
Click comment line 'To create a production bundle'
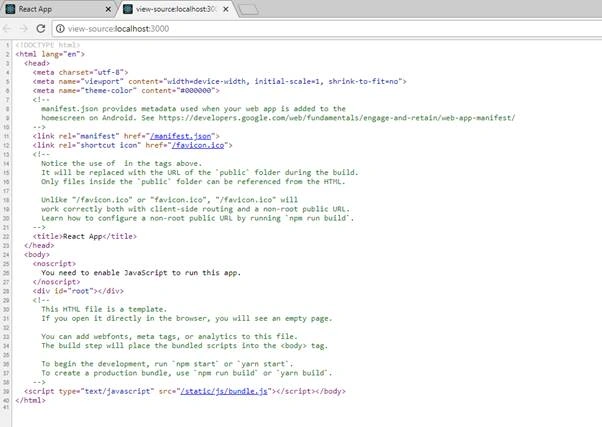click(x=187, y=373)
